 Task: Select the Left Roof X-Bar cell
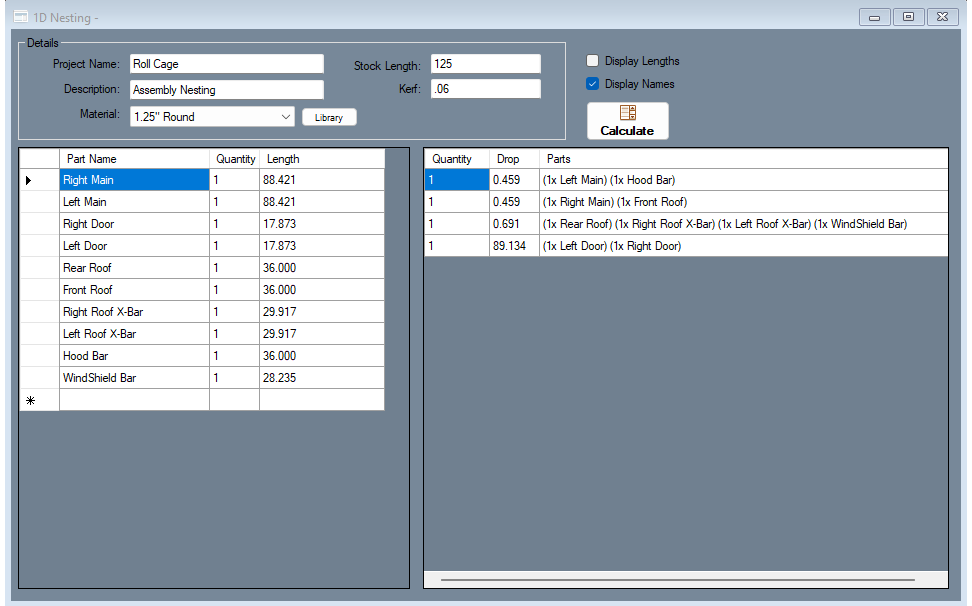point(135,334)
